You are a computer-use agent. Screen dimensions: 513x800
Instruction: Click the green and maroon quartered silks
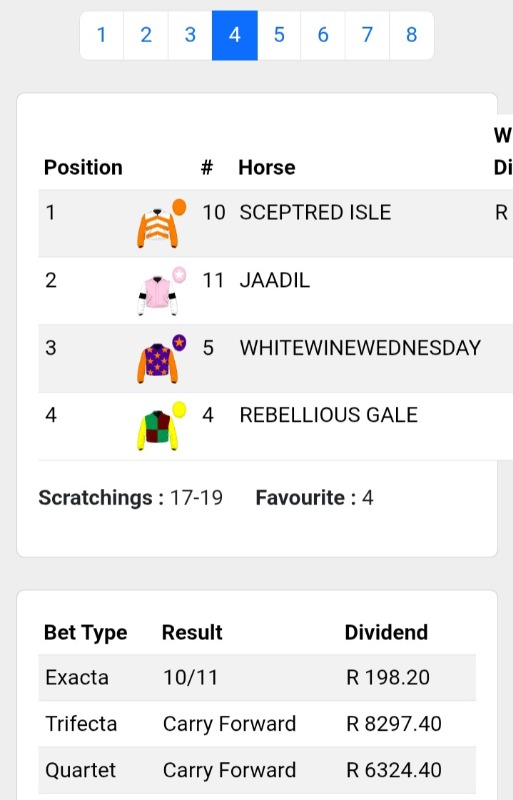point(161,426)
